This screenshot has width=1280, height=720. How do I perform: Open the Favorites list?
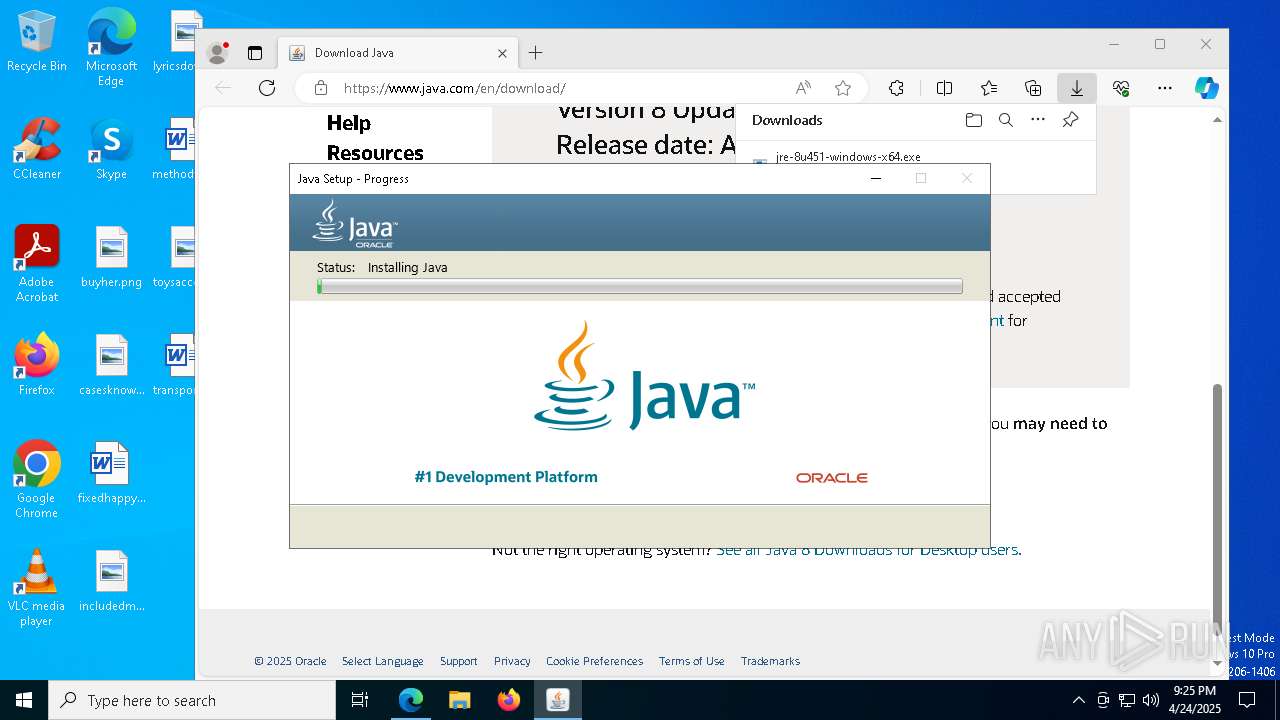coord(989,88)
